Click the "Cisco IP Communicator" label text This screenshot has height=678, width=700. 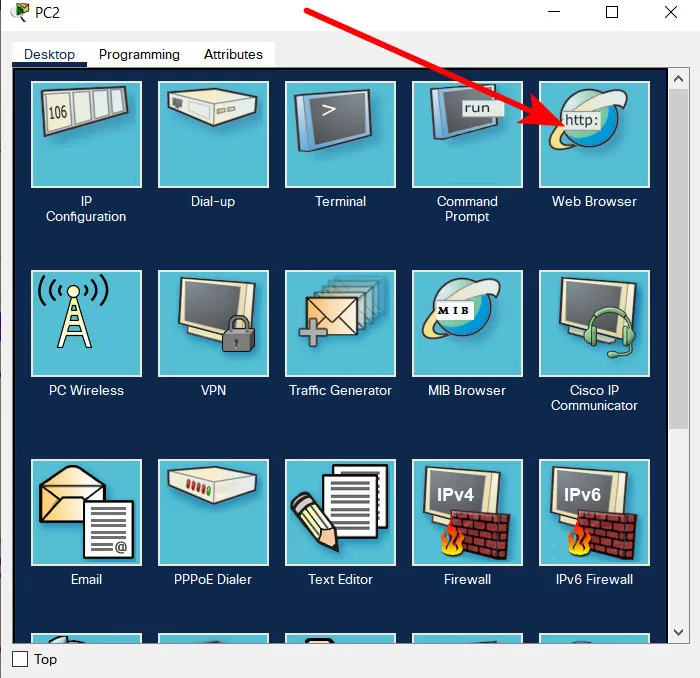click(594, 398)
